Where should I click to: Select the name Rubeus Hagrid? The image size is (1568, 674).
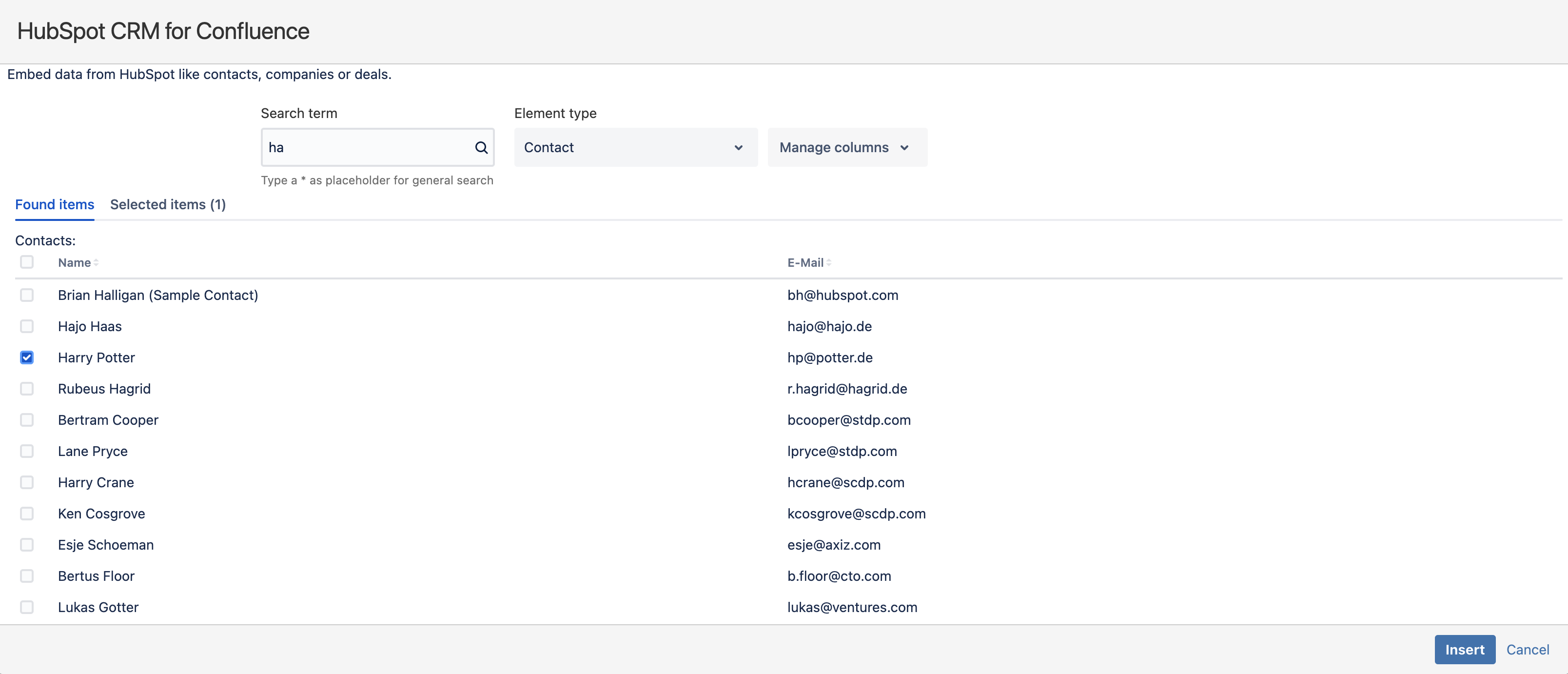pos(104,389)
